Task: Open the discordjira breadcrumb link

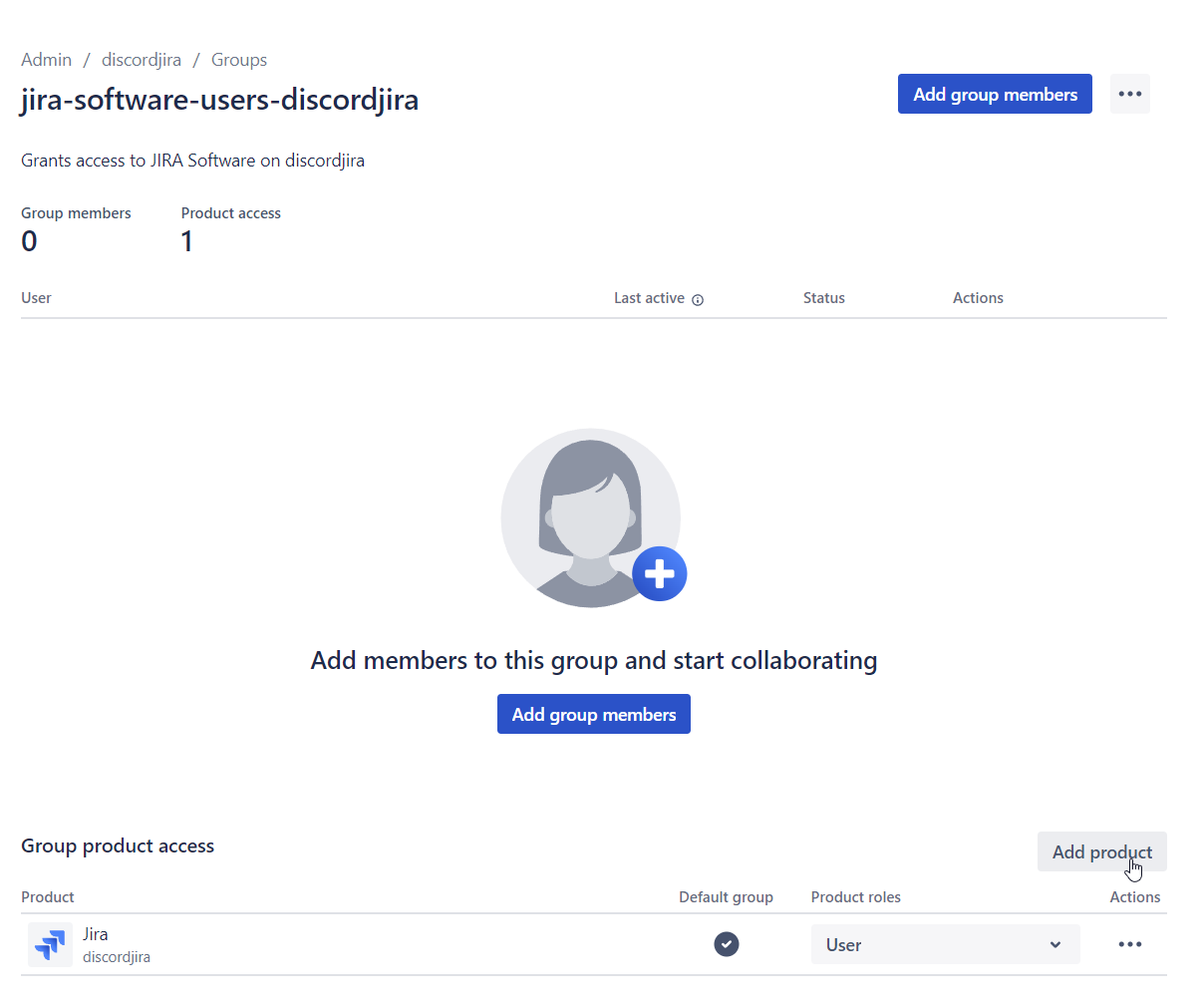Action: [141, 59]
